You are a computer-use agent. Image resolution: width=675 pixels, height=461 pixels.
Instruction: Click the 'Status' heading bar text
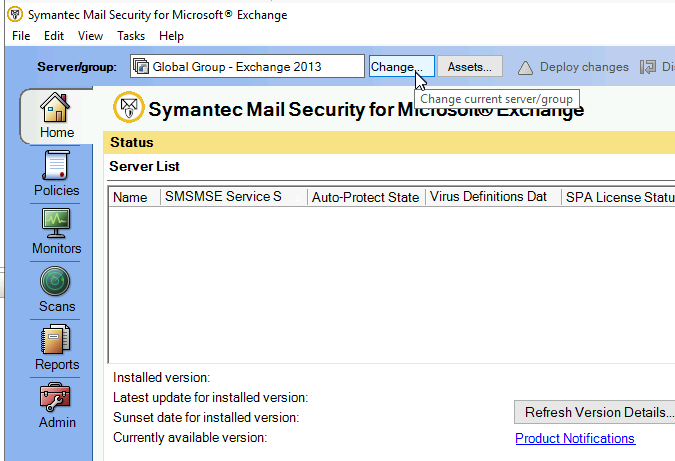[x=132, y=142]
